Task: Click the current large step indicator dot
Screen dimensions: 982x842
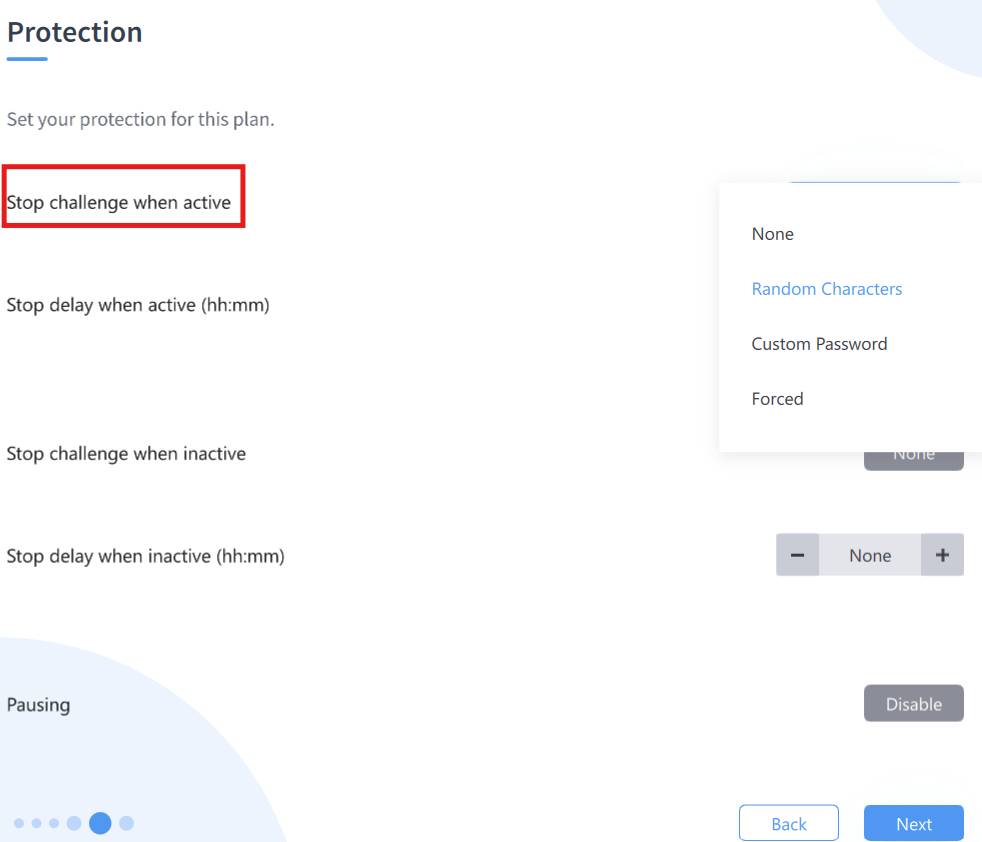Action: point(100,823)
